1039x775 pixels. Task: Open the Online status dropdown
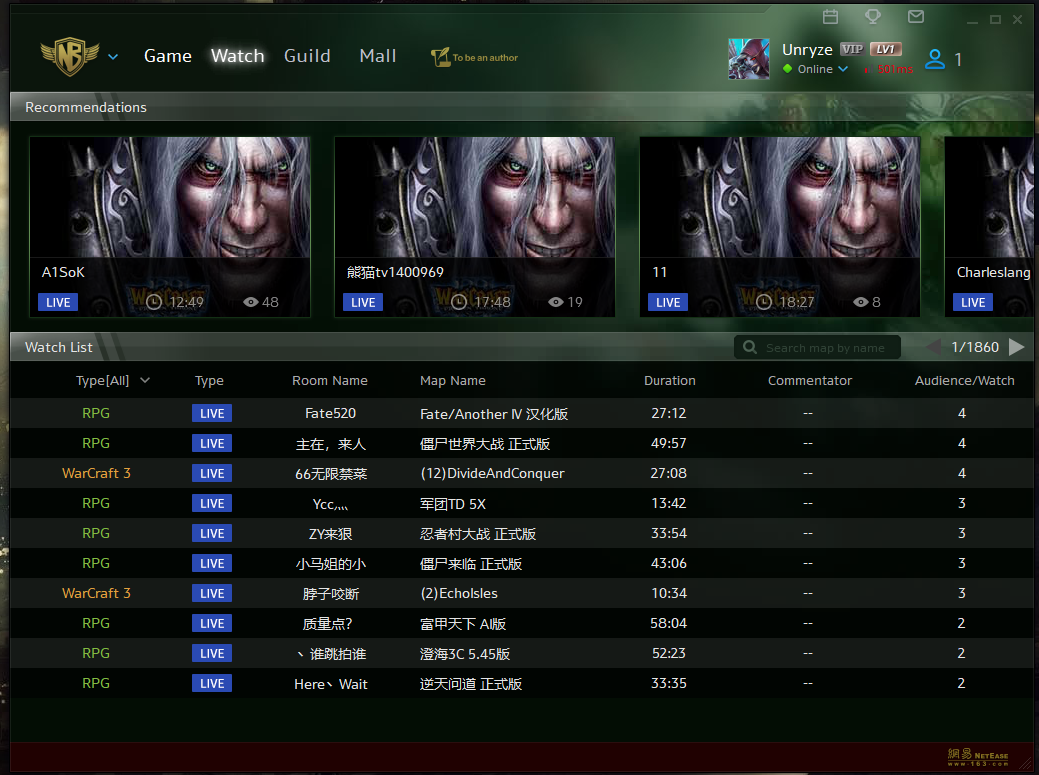coord(843,69)
